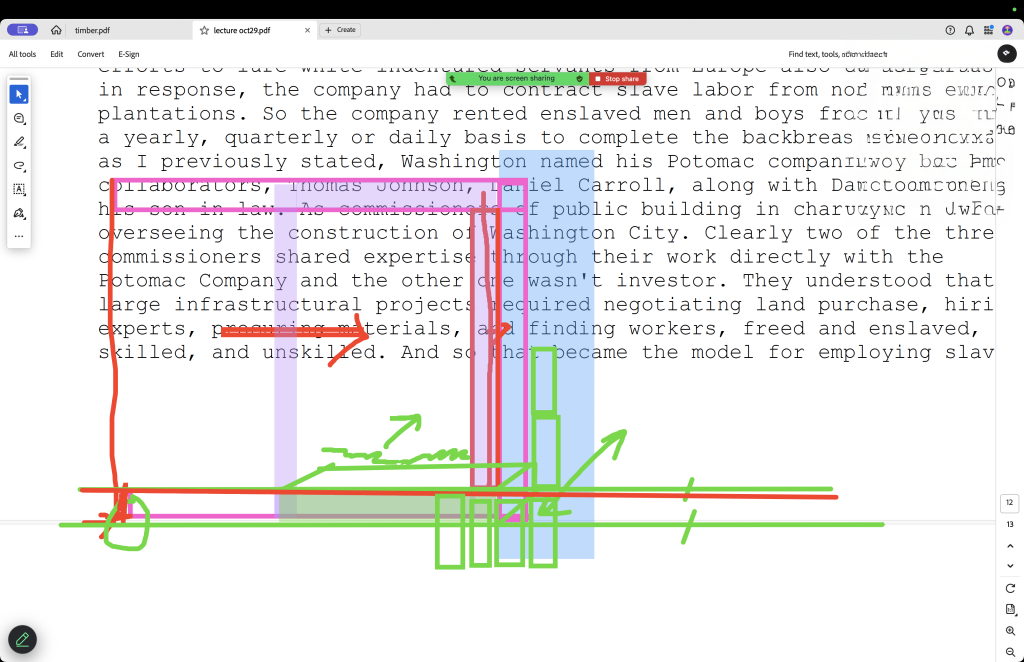Toggle the green pencil annotation button

22,639
